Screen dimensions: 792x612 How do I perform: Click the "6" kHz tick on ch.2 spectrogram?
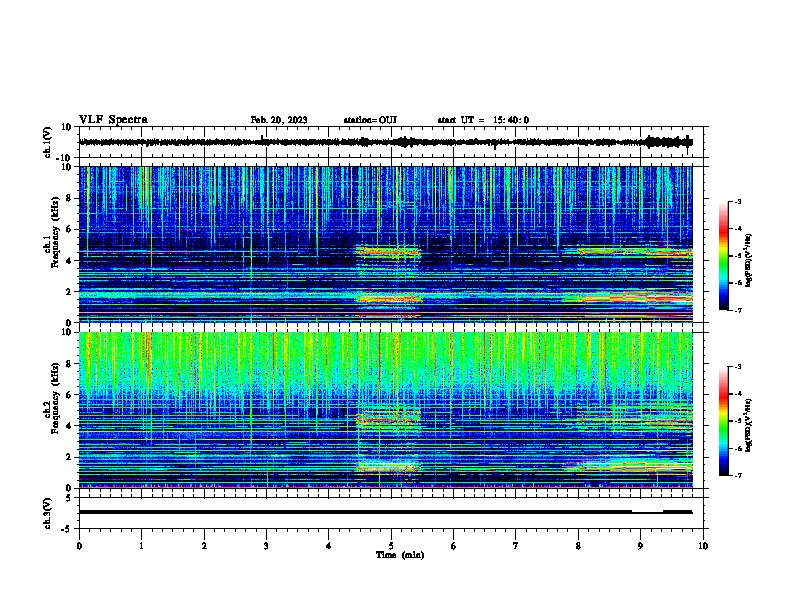click(69, 395)
